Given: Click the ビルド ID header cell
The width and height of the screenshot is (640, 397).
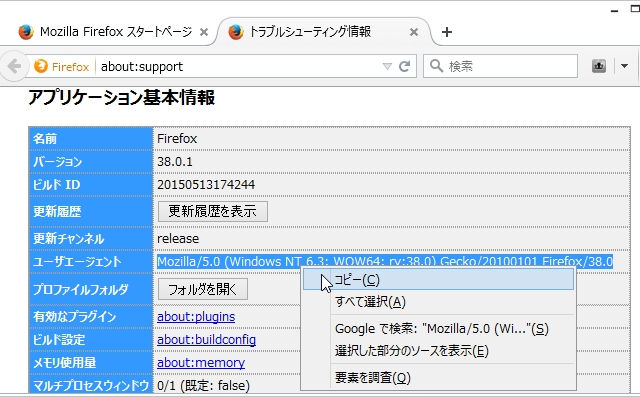Looking at the screenshot, I should 91,184.
